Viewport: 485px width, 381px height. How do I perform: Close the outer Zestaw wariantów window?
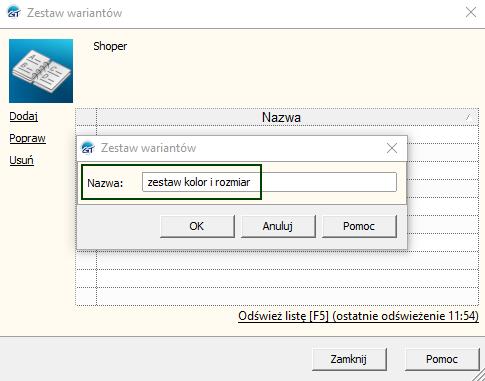click(471, 12)
